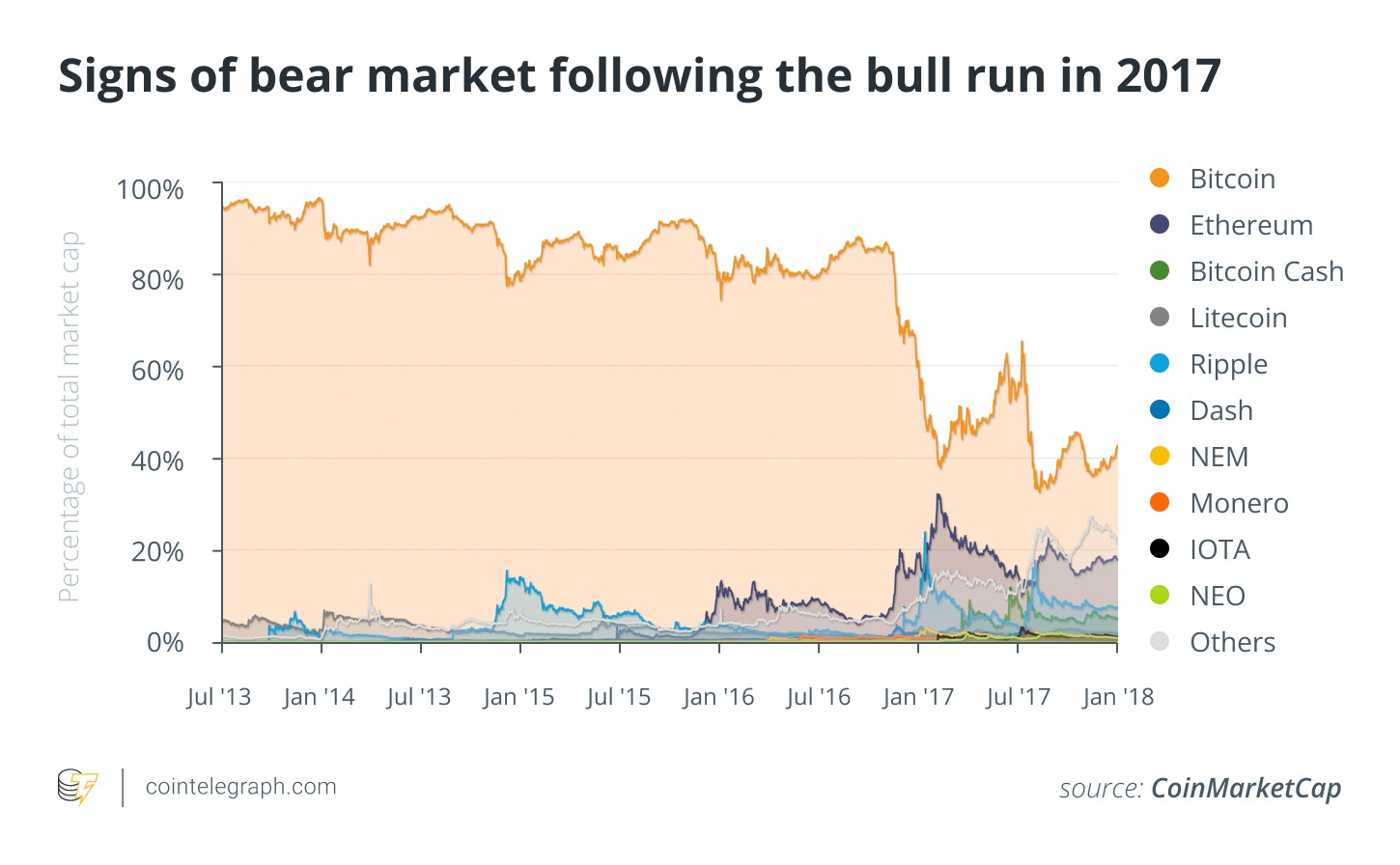The width and height of the screenshot is (1400, 865).
Task: Click the Ethereum purple legend dot
Action: pyautogui.click(x=1160, y=225)
